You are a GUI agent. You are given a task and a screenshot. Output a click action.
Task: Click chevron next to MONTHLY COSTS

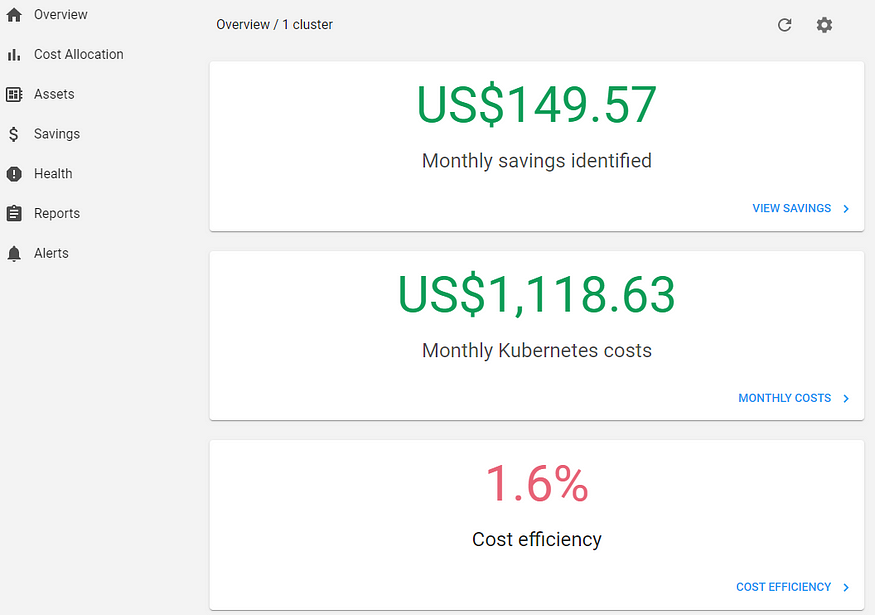click(846, 398)
